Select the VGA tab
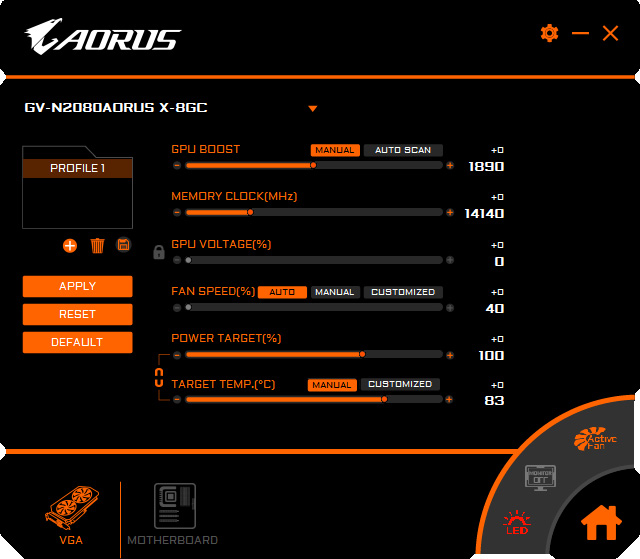Viewport: 640px width, 559px height. [71, 515]
